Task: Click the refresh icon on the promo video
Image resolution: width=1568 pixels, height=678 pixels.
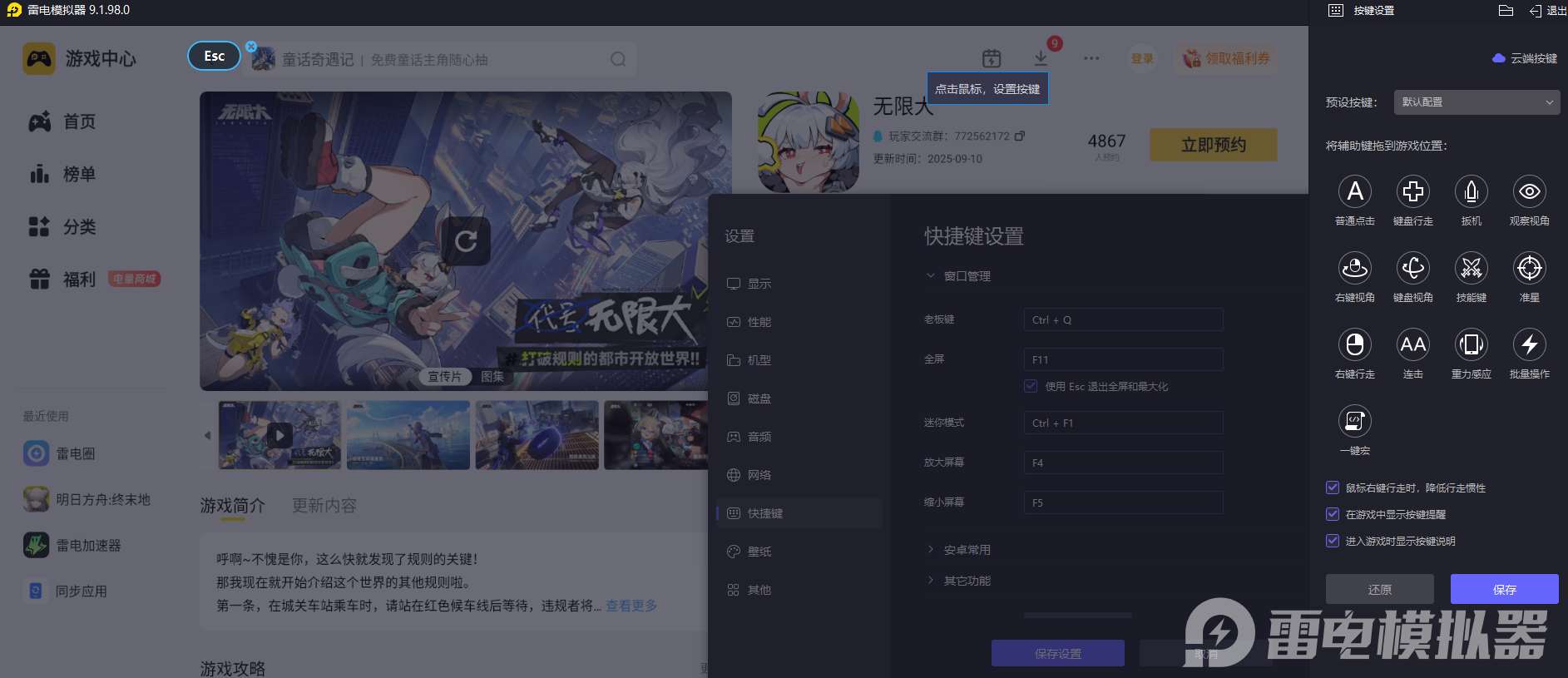Action: (x=466, y=241)
